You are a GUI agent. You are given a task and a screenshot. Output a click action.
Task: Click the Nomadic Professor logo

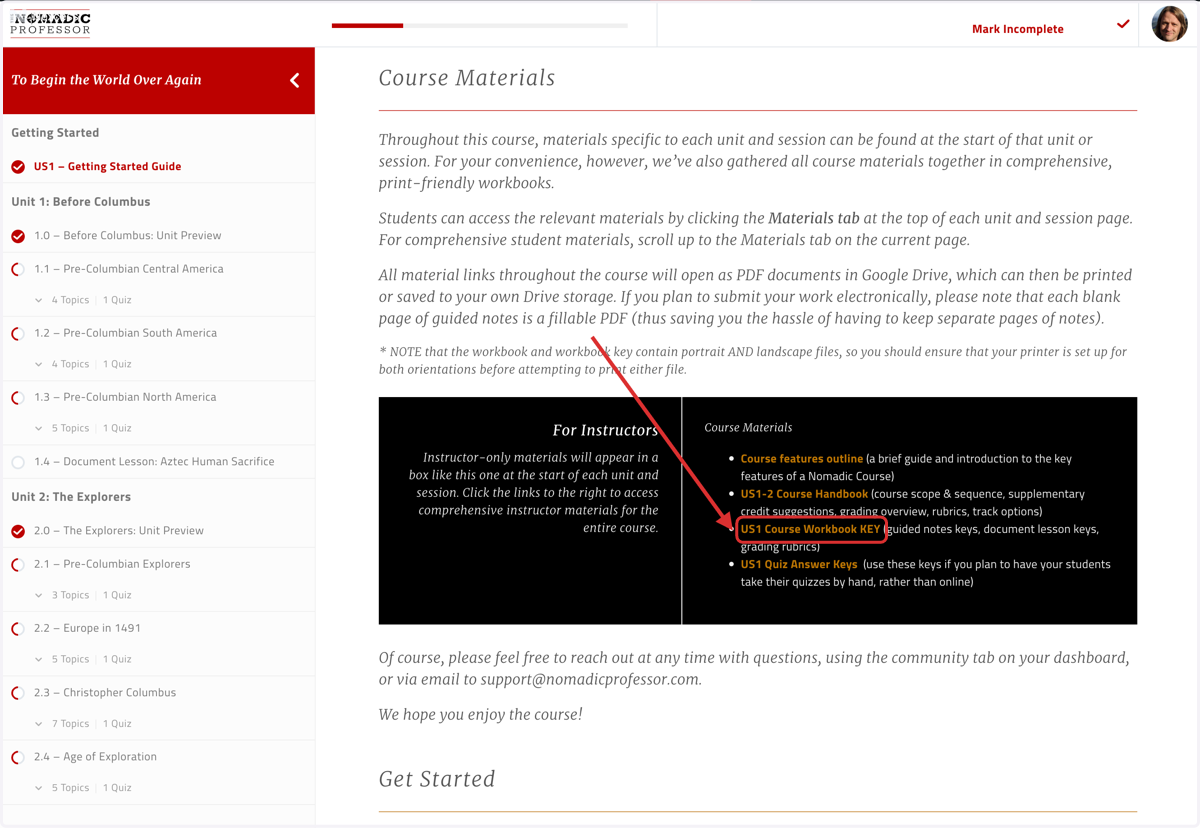[x=50, y=24]
